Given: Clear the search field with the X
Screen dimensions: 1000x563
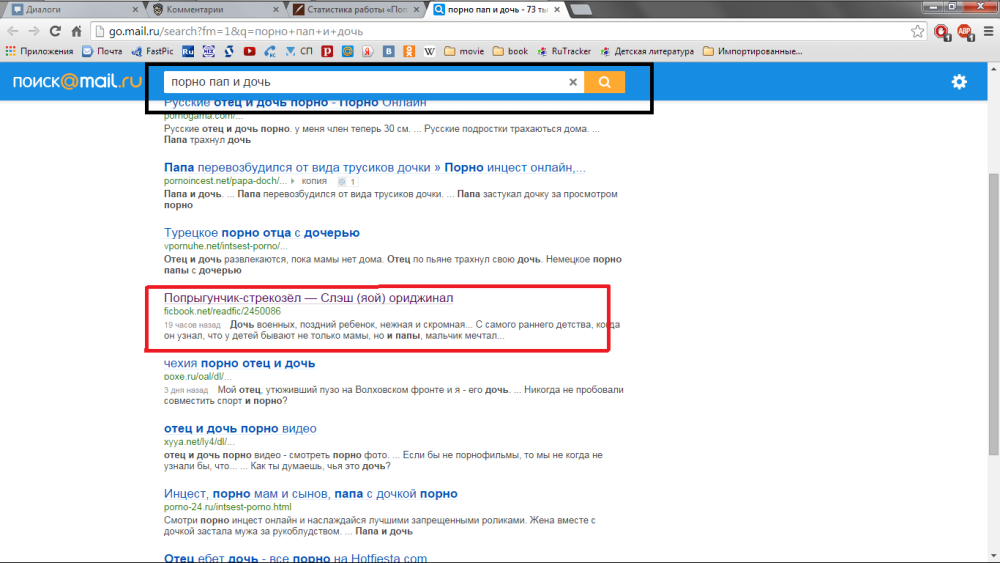Looking at the screenshot, I should 573,82.
